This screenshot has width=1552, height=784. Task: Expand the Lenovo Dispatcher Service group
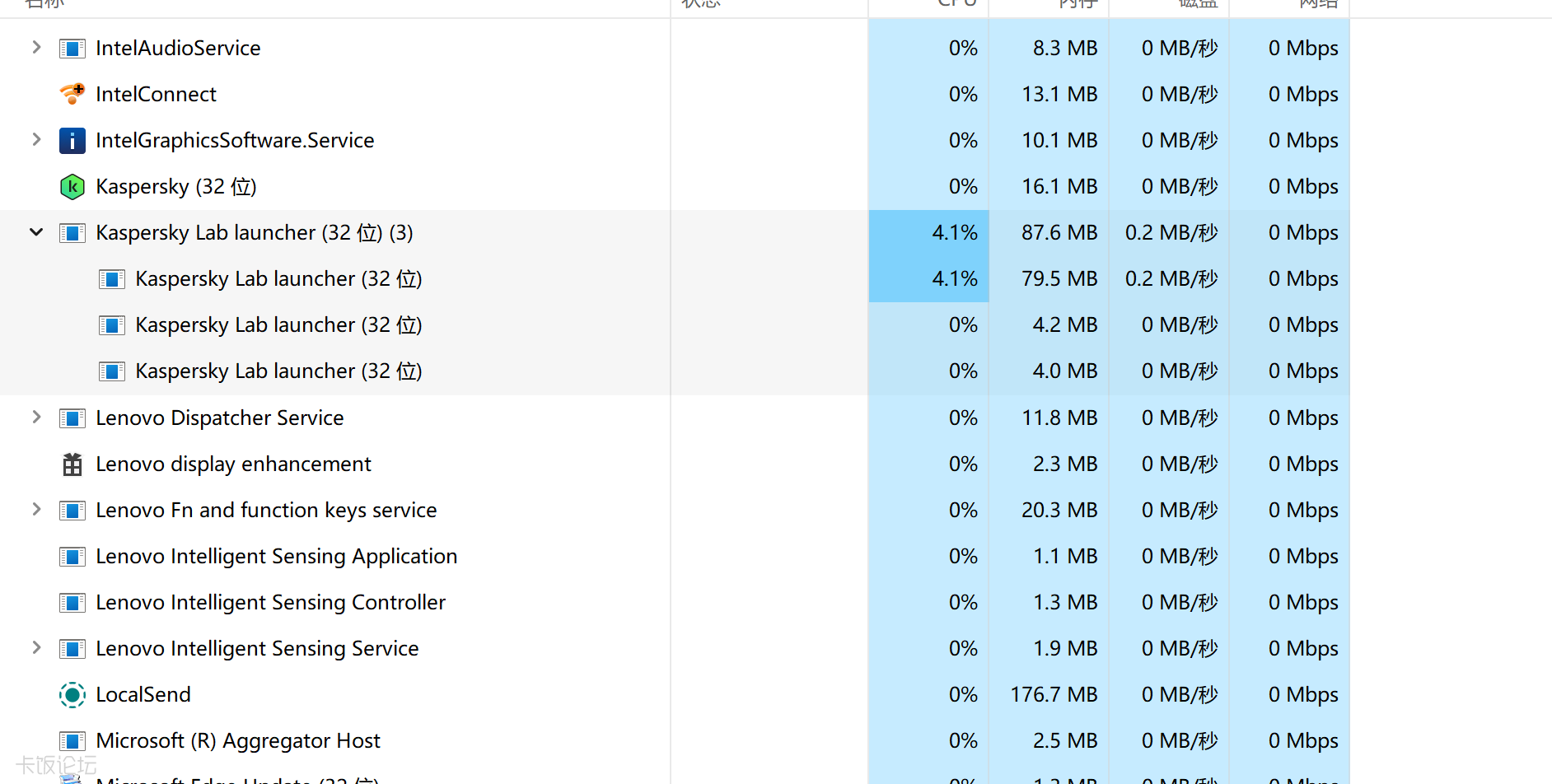36,418
